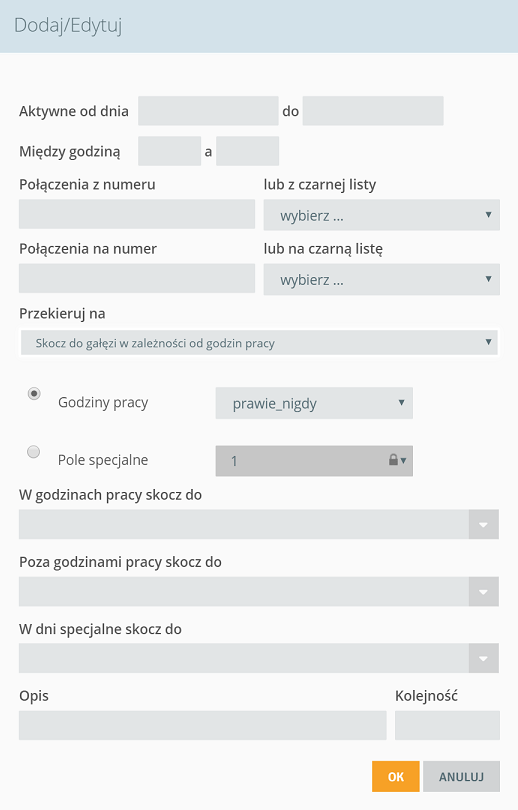This screenshot has width=518, height=810.
Task: Click the 'Połączenia z numeru' input field
Action: click(137, 214)
